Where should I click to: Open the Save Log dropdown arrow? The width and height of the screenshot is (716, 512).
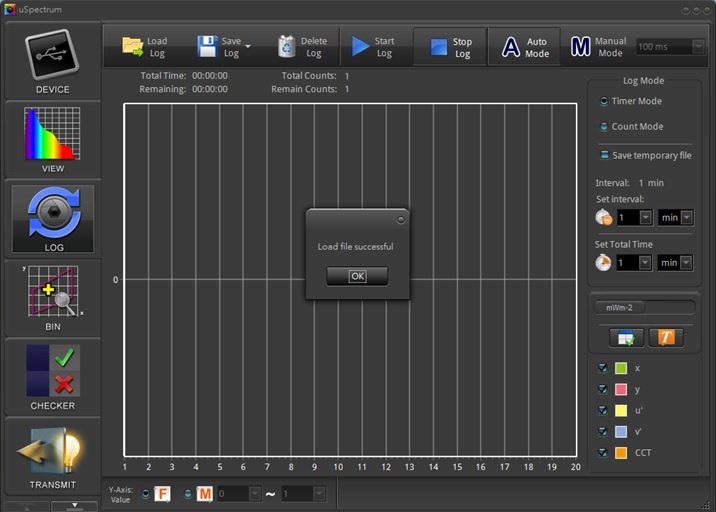pyautogui.click(x=248, y=47)
